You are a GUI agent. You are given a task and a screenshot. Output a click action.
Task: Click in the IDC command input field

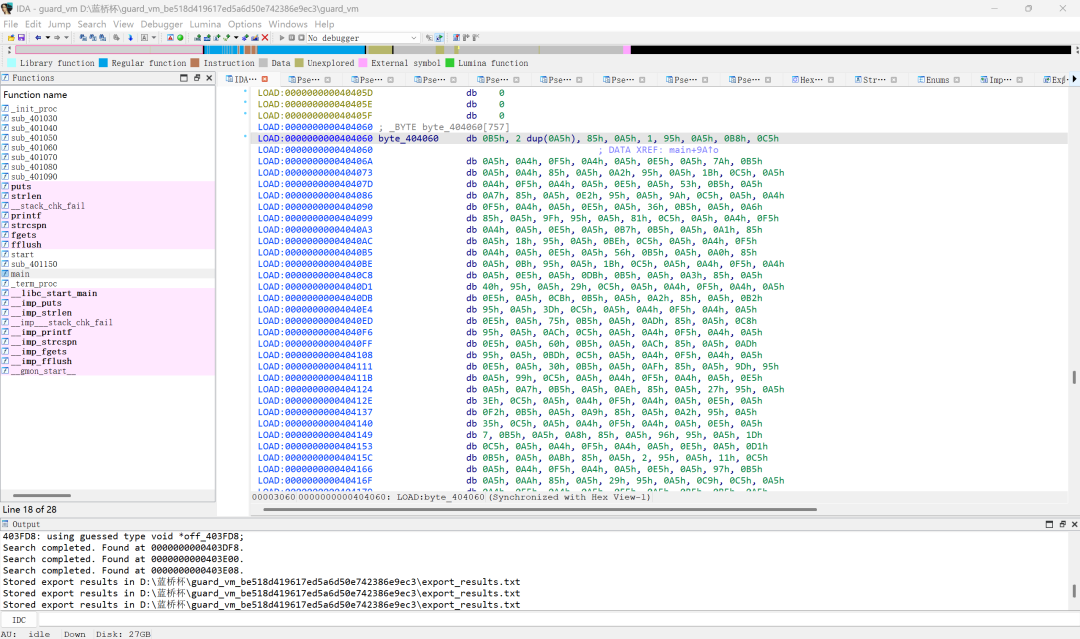pyautogui.click(x=558, y=620)
